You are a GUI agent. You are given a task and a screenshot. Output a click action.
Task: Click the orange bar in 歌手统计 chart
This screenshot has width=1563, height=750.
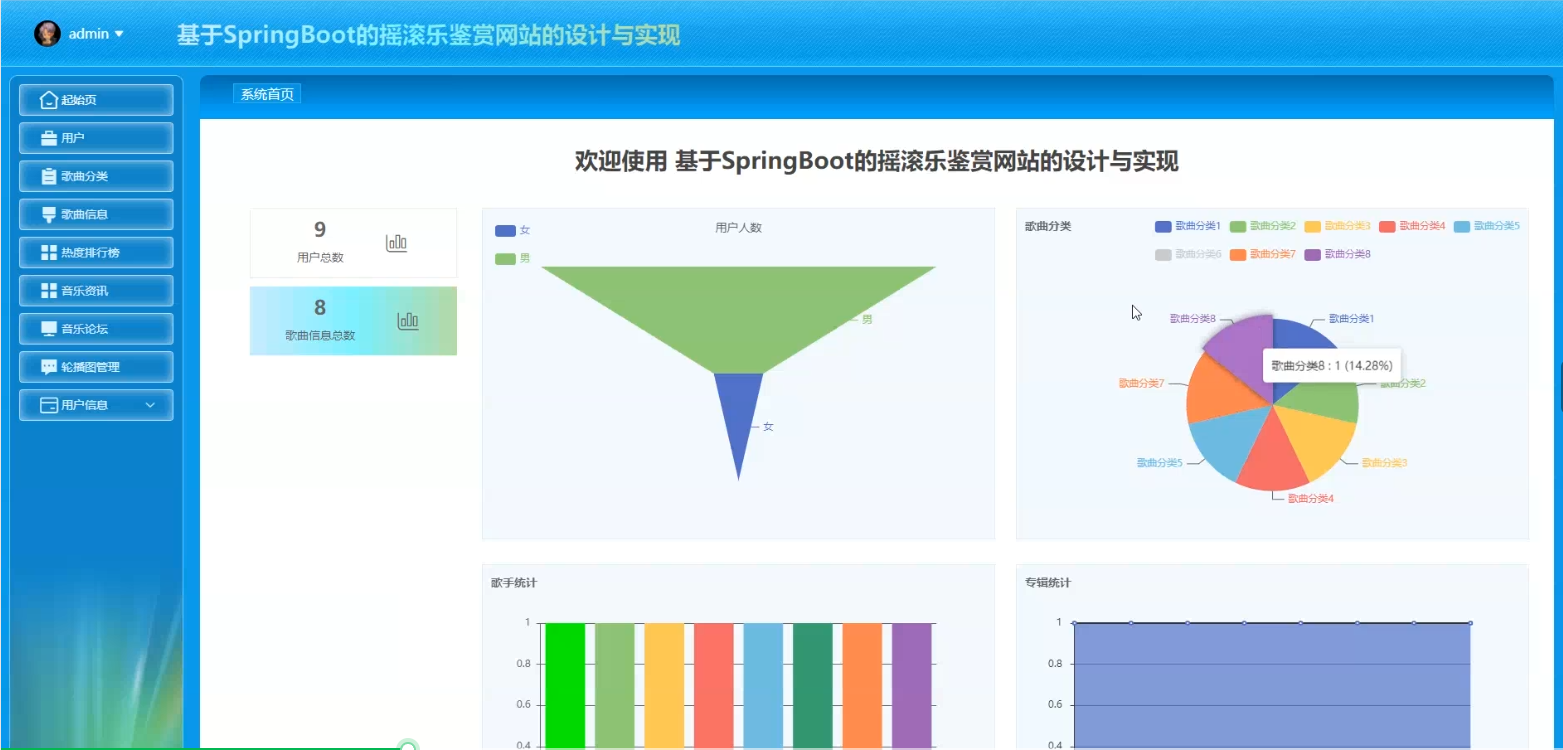863,686
